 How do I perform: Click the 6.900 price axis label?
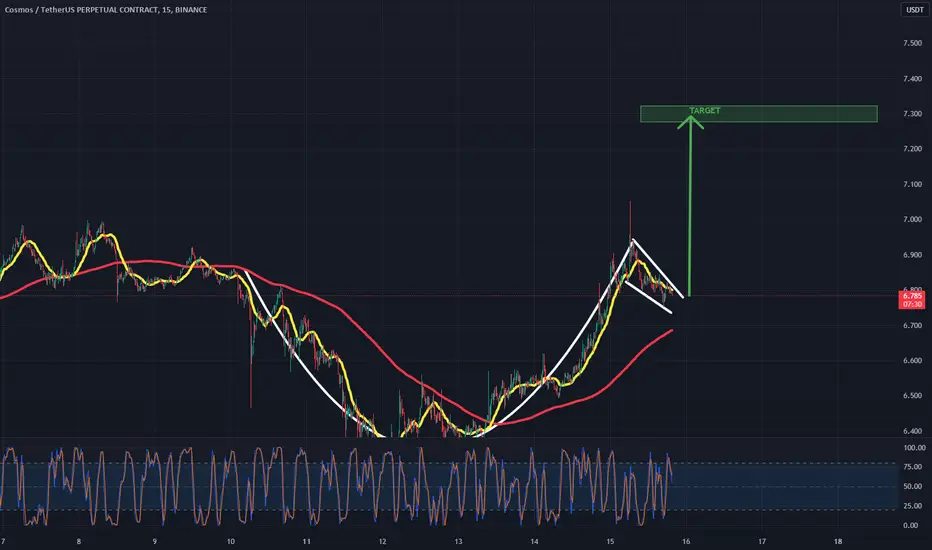click(x=912, y=254)
